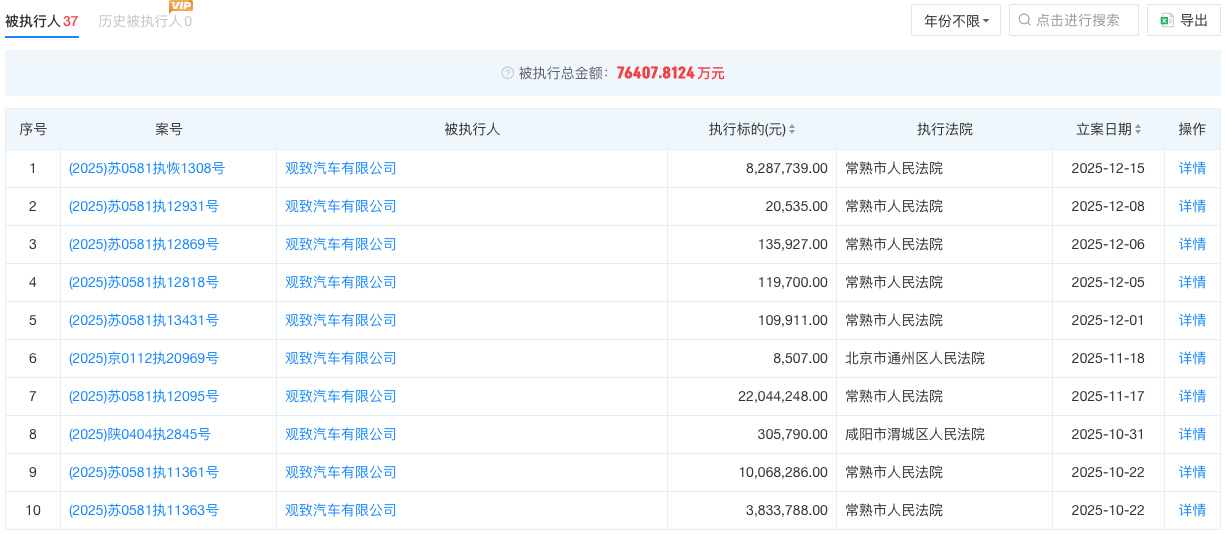Open case (2025)苏0581执11363号
1226x535 pixels.
pos(144,510)
